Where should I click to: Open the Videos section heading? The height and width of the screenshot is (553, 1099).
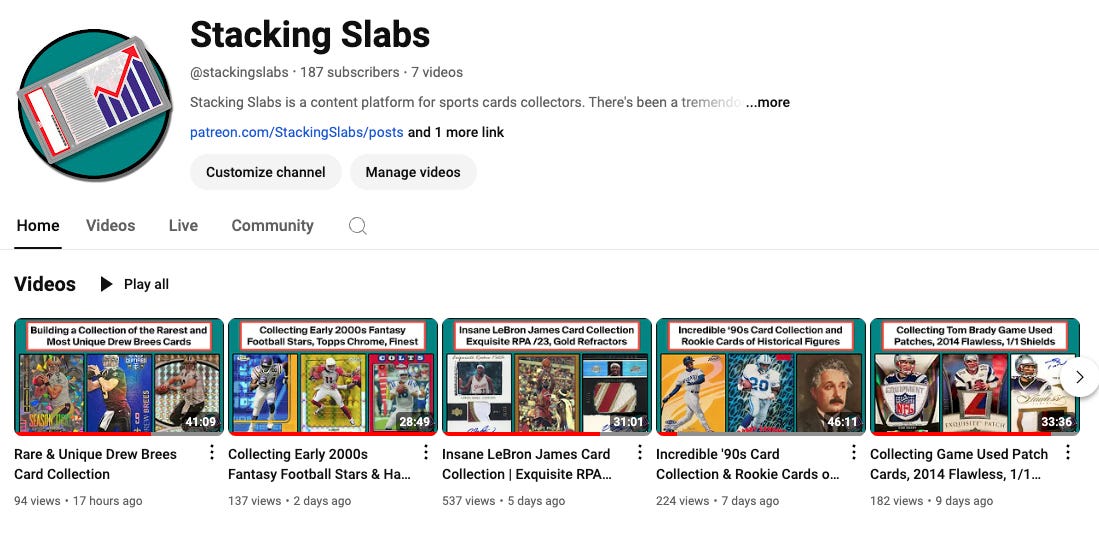click(x=45, y=284)
